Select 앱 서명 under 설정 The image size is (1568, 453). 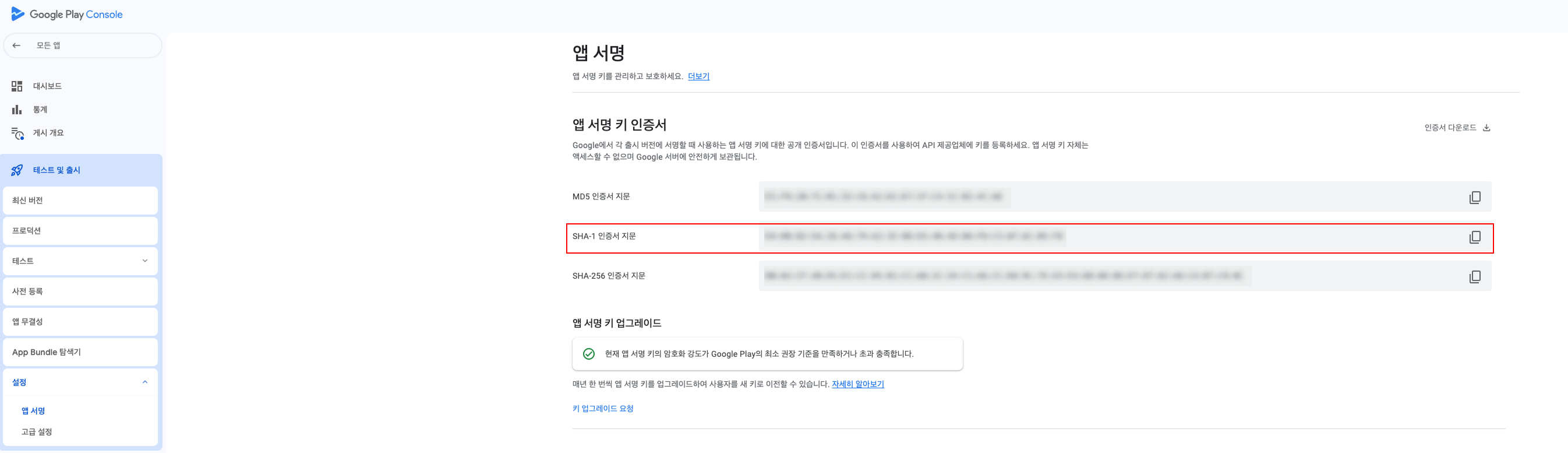pyautogui.click(x=33, y=411)
